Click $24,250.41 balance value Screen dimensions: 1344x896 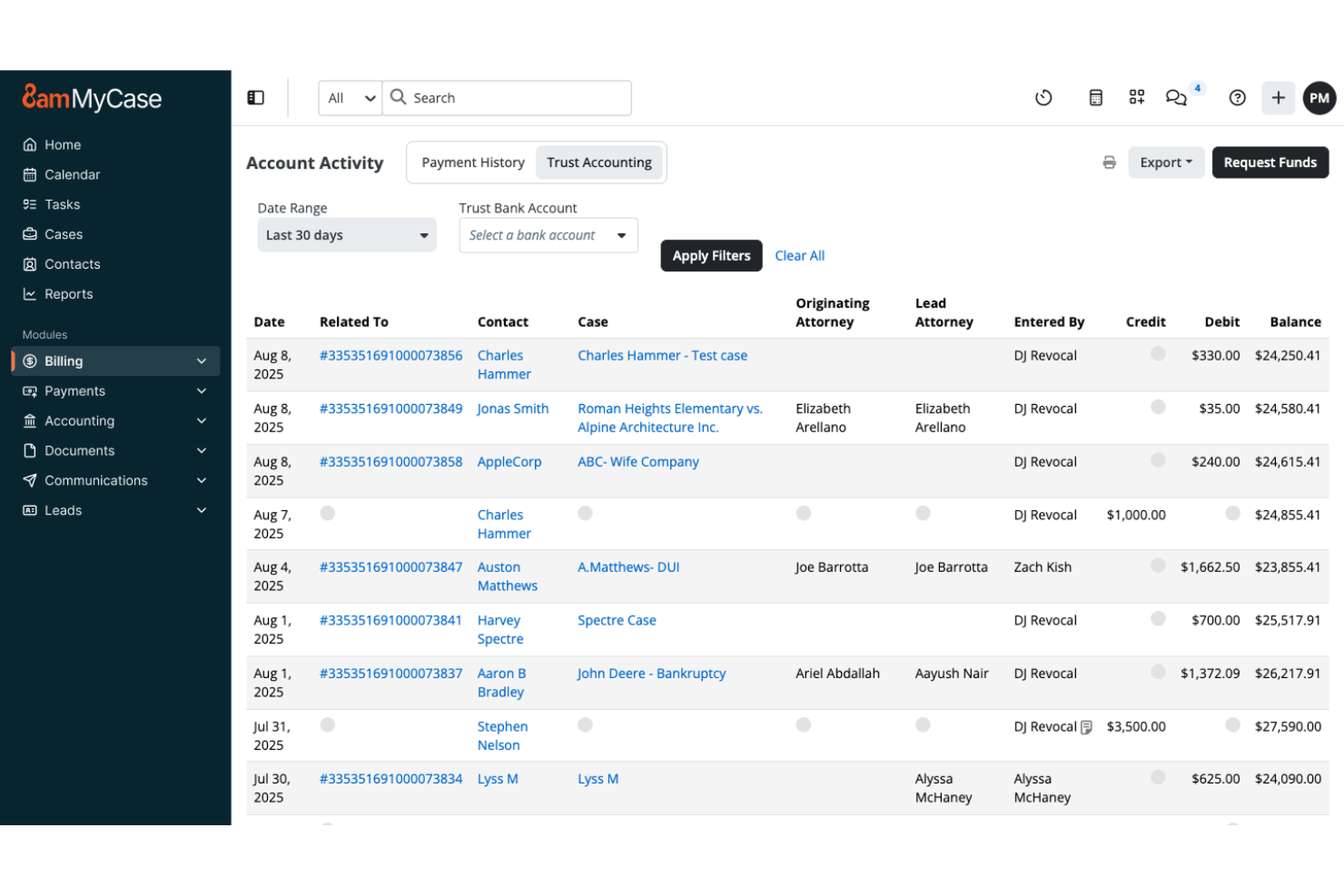click(x=1288, y=356)
